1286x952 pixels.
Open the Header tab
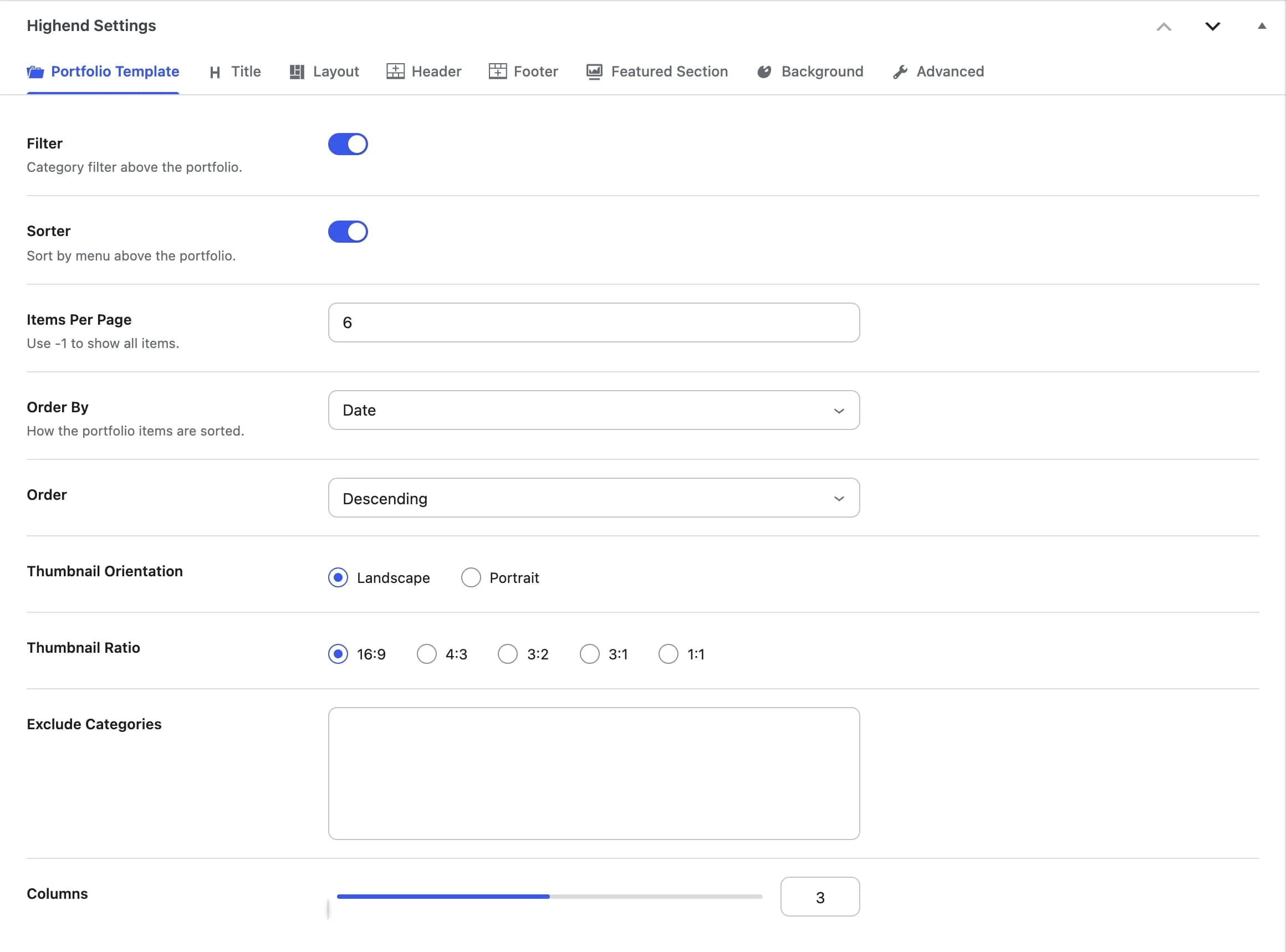point(423,72)
